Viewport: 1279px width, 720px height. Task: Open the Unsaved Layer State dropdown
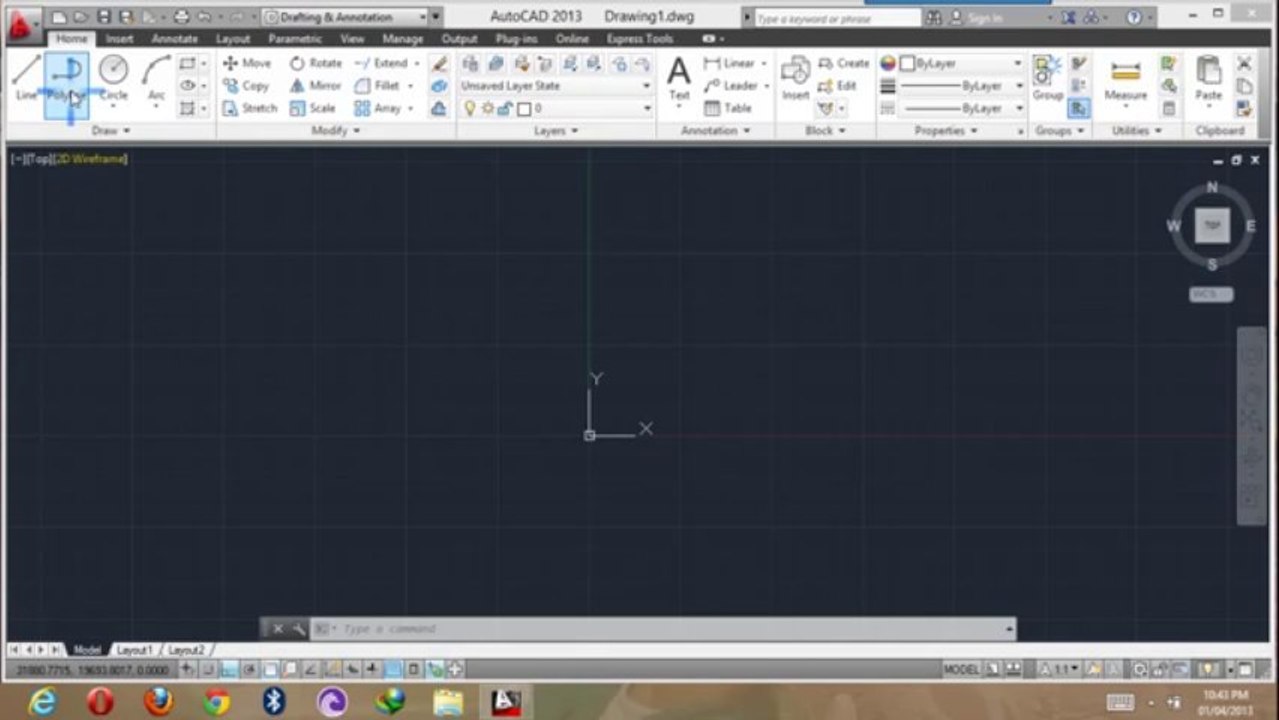tap(555, 86)
